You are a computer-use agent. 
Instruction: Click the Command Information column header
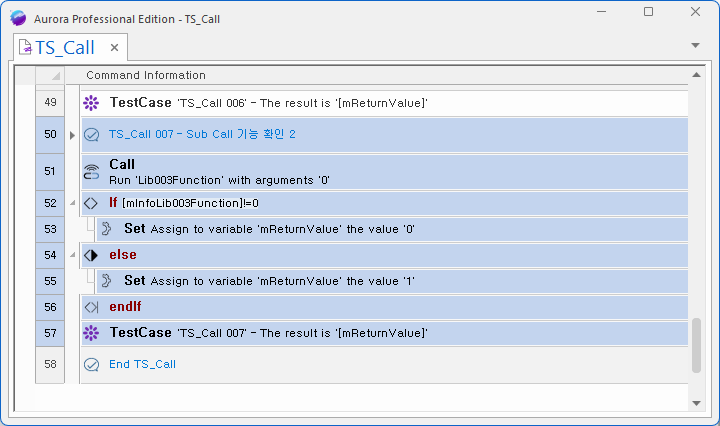[x=146, y=75]
